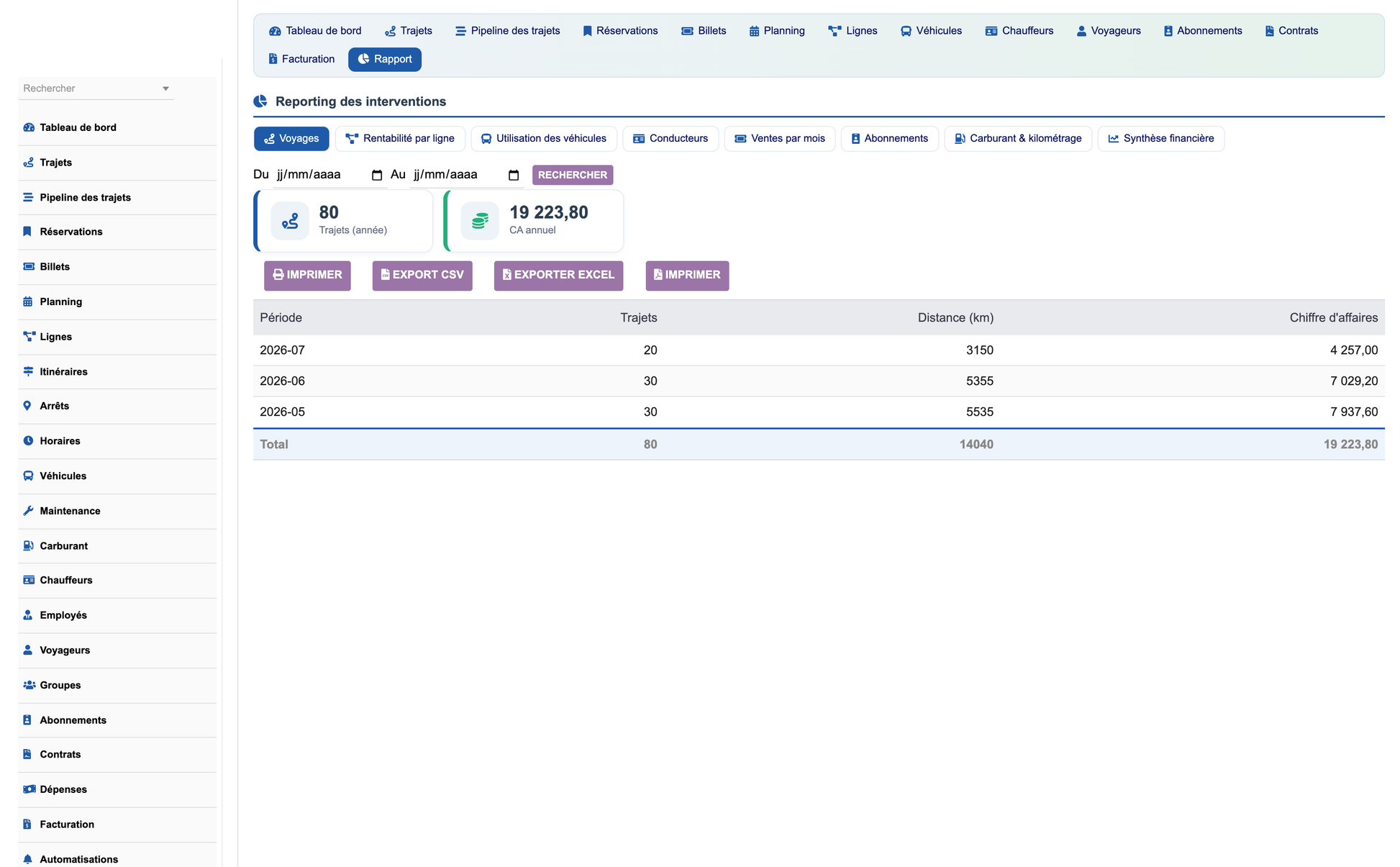Click the Réservations bookmark icon in sidebar
1400x867 pixels.
coord(27,232)
